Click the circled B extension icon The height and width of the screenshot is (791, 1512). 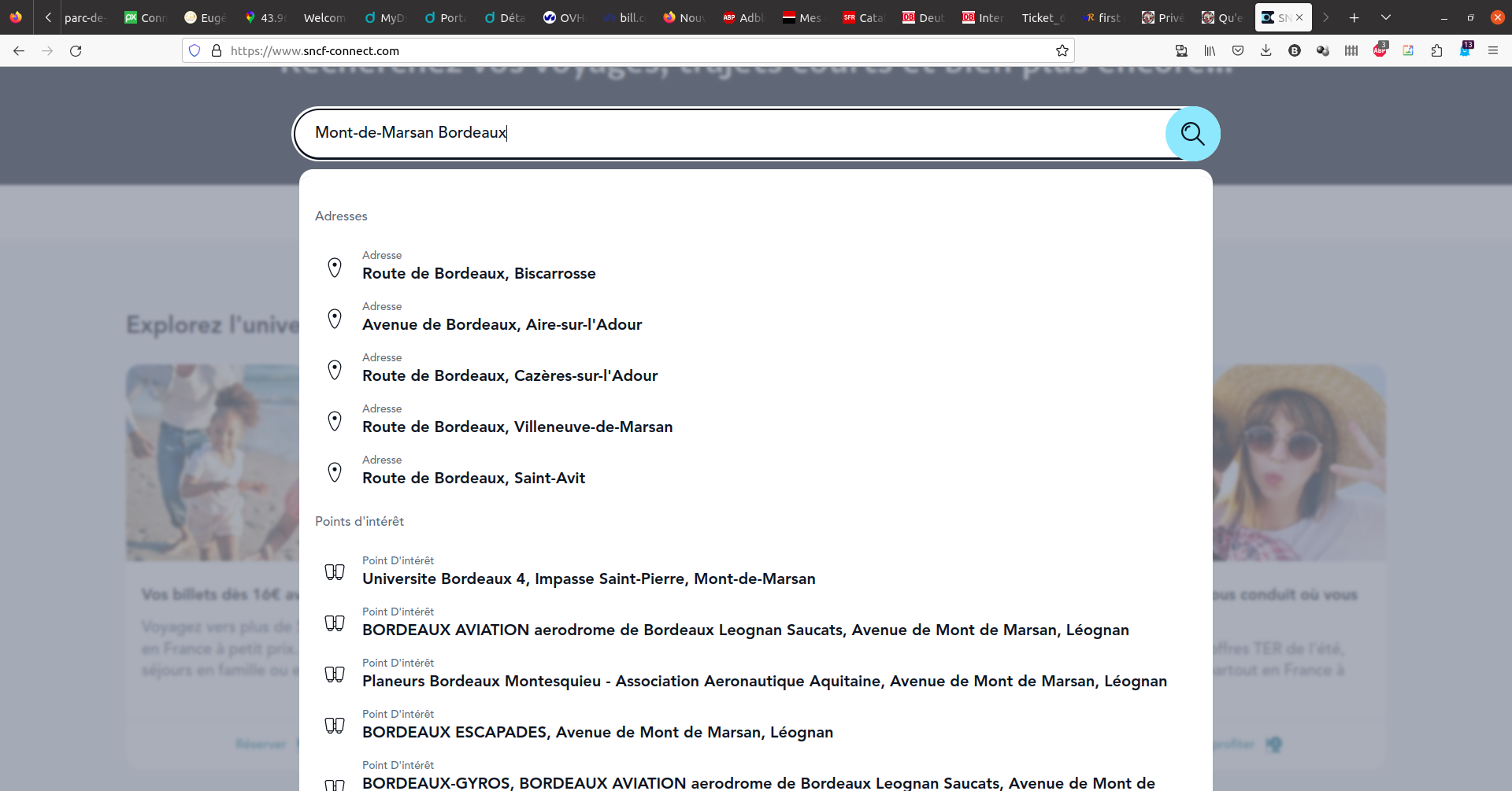(1295, 50)
